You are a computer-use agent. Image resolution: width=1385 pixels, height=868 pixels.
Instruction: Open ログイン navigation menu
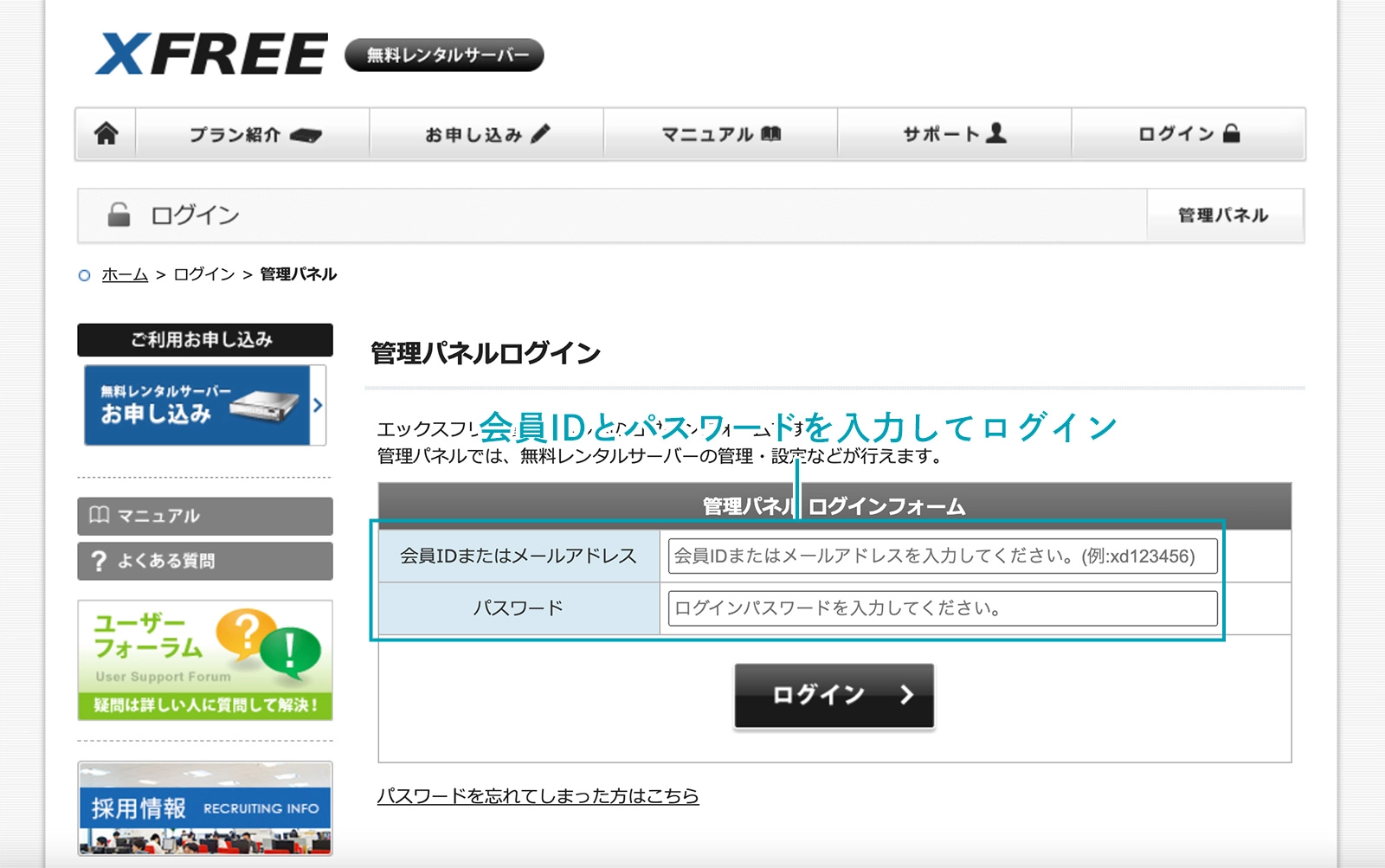[1189, 134]
